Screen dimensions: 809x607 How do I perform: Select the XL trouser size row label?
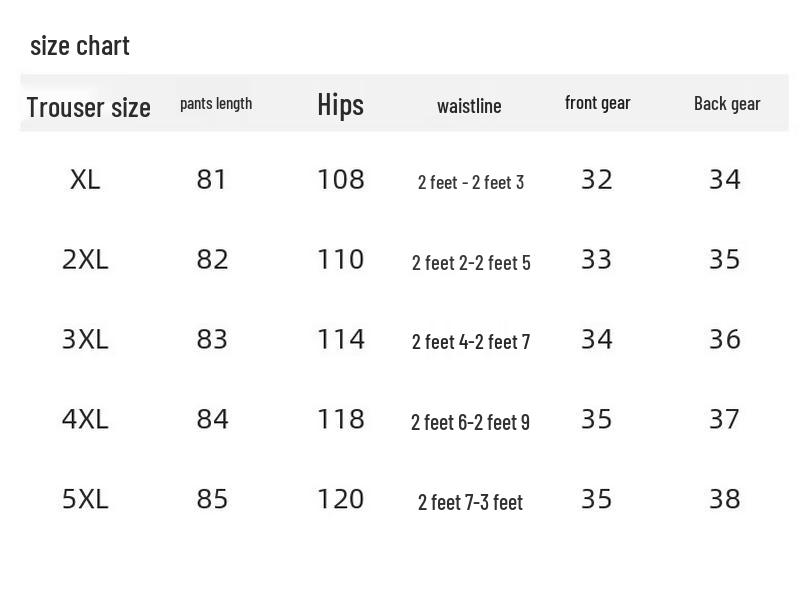coord(85,180)
